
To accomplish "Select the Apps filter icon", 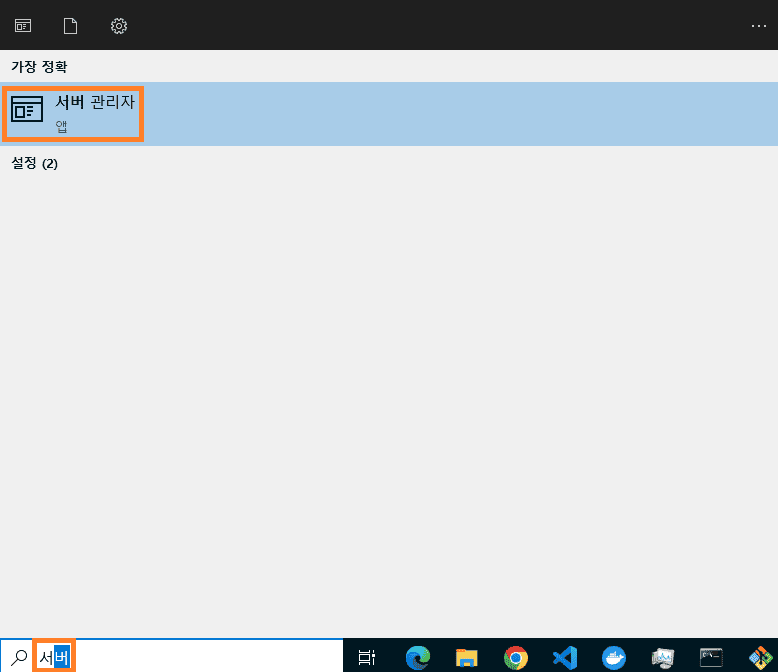I will pos(23,26).
